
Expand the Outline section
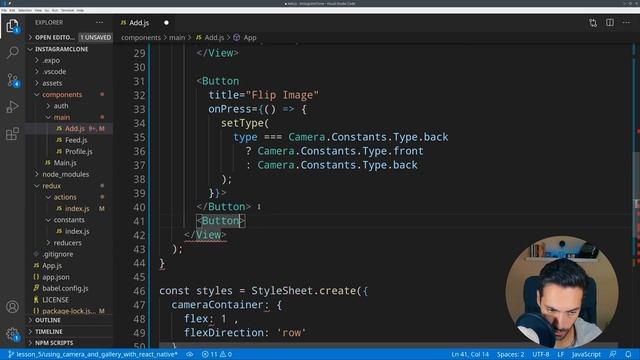(70, 320)
